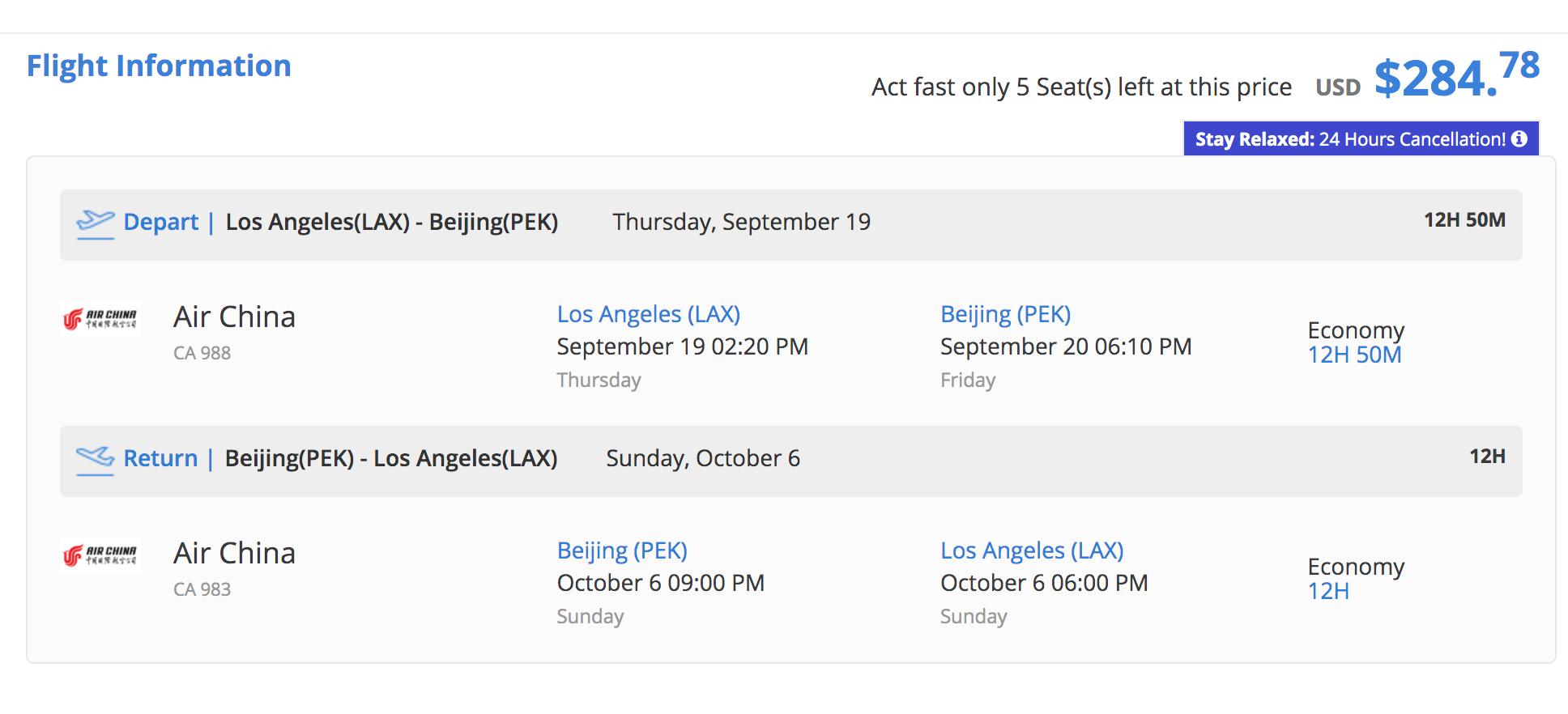Click the departing airplane icon
The width and height of the screenshot is (1568, 714).
(x=95, y=222)
